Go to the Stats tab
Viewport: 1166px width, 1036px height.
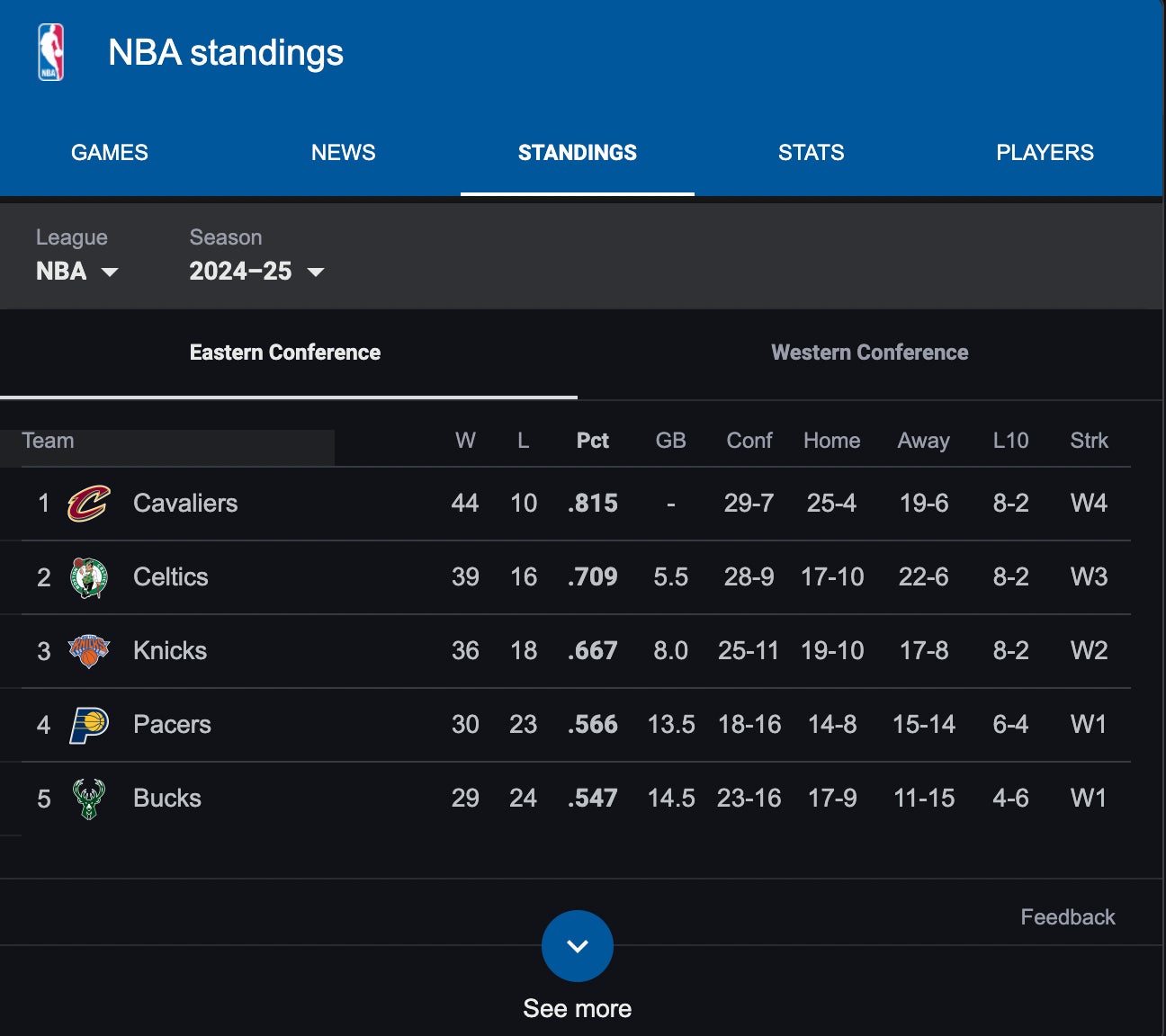point(812,153)
